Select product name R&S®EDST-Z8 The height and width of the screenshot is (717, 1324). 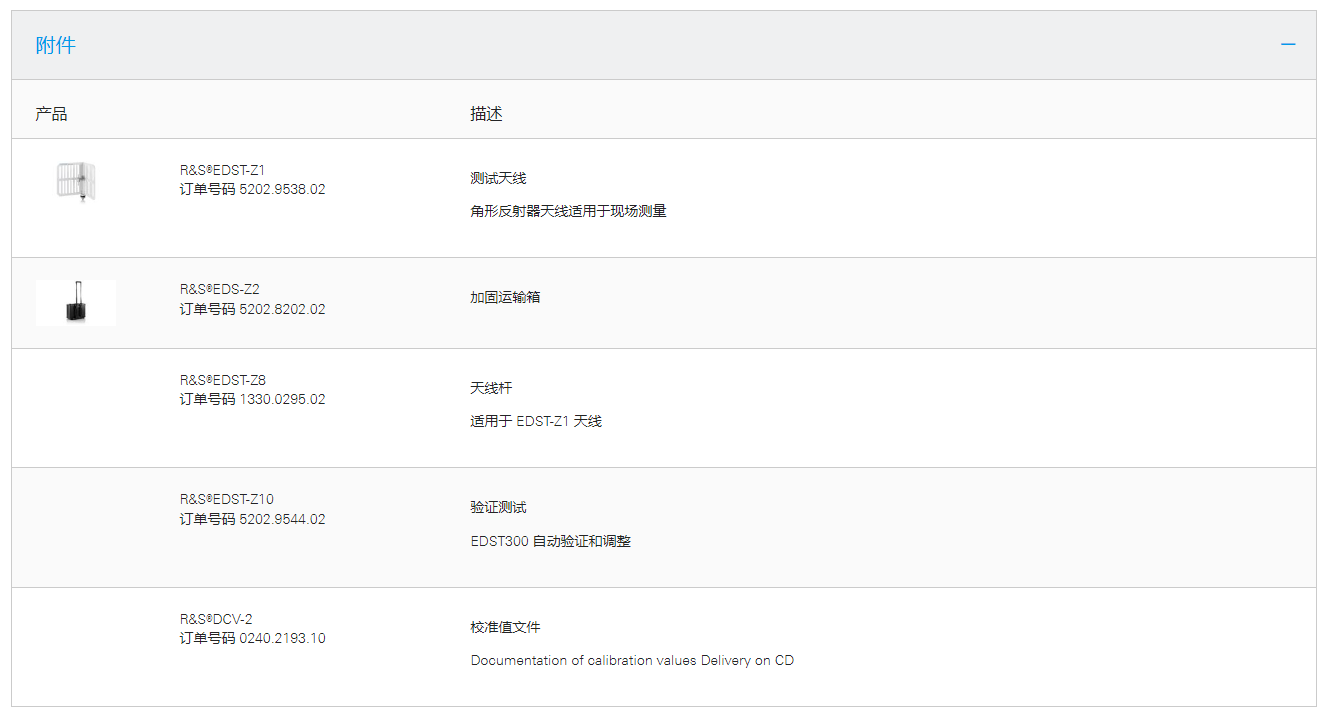click(222, 380)
